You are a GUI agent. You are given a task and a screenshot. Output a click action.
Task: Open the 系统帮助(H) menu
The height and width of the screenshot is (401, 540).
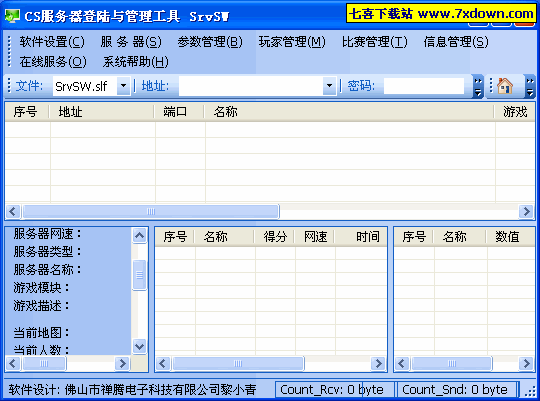pyautogui.click(x=136, y=62)
